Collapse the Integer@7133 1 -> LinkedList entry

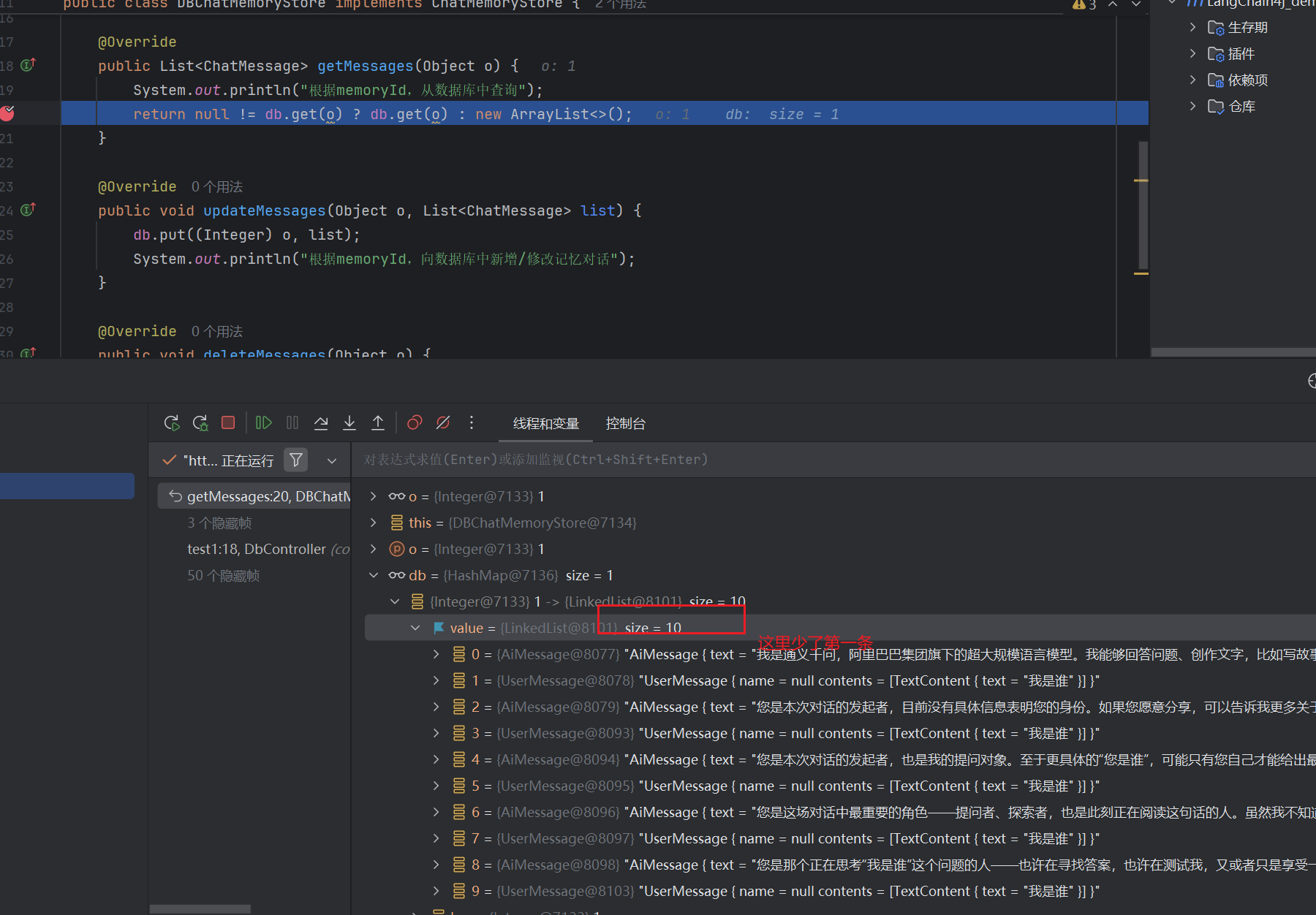click(x=395, y=601)
